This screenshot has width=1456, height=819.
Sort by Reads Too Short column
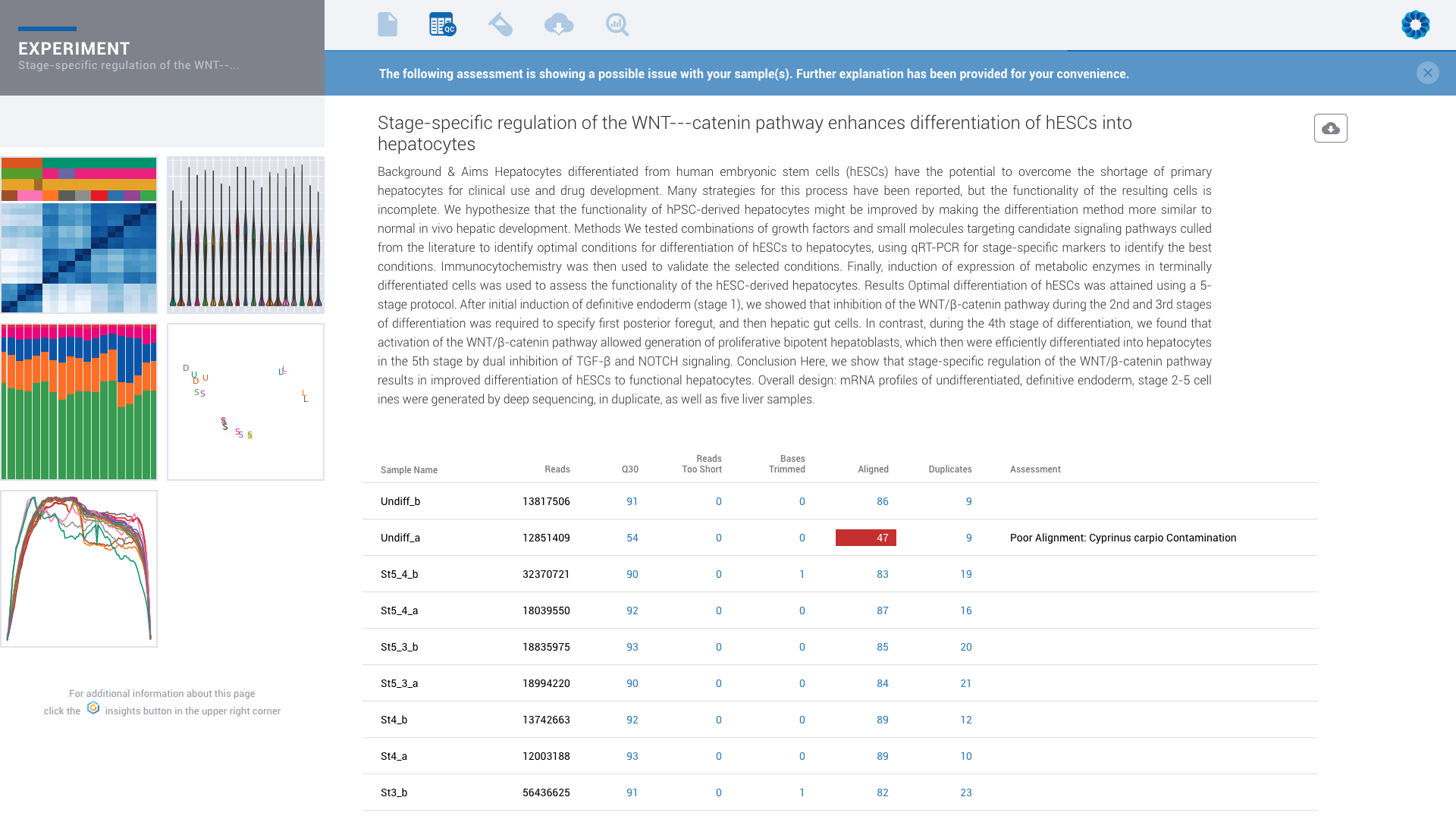click(702, 464)
